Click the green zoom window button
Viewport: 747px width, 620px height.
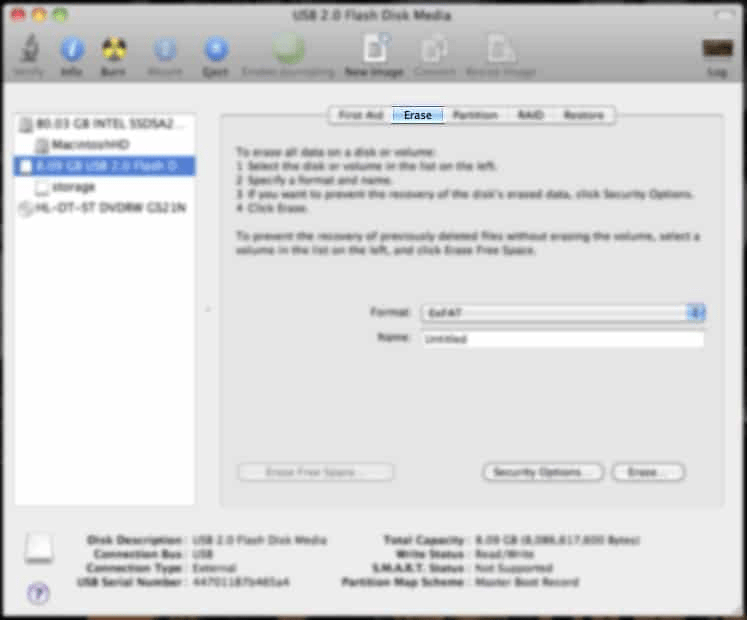60,15
